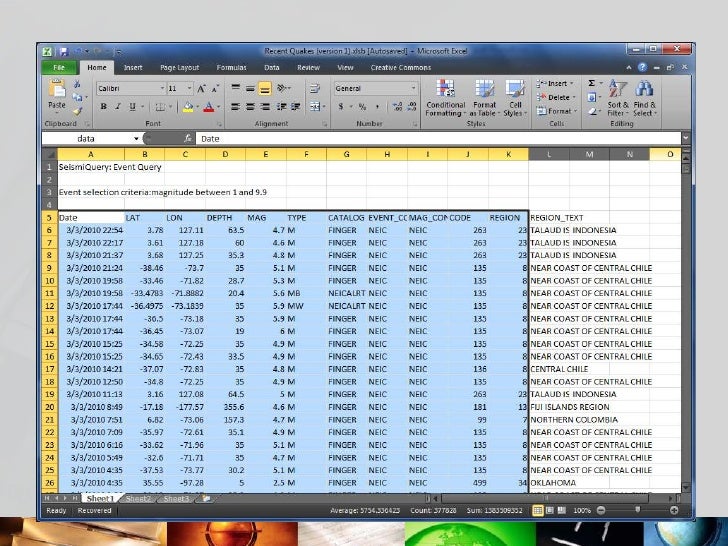Image resolution: width=728 pixels, height=546 pixels.
Task: Click the Orientation icon
Action: coord(281,88)
